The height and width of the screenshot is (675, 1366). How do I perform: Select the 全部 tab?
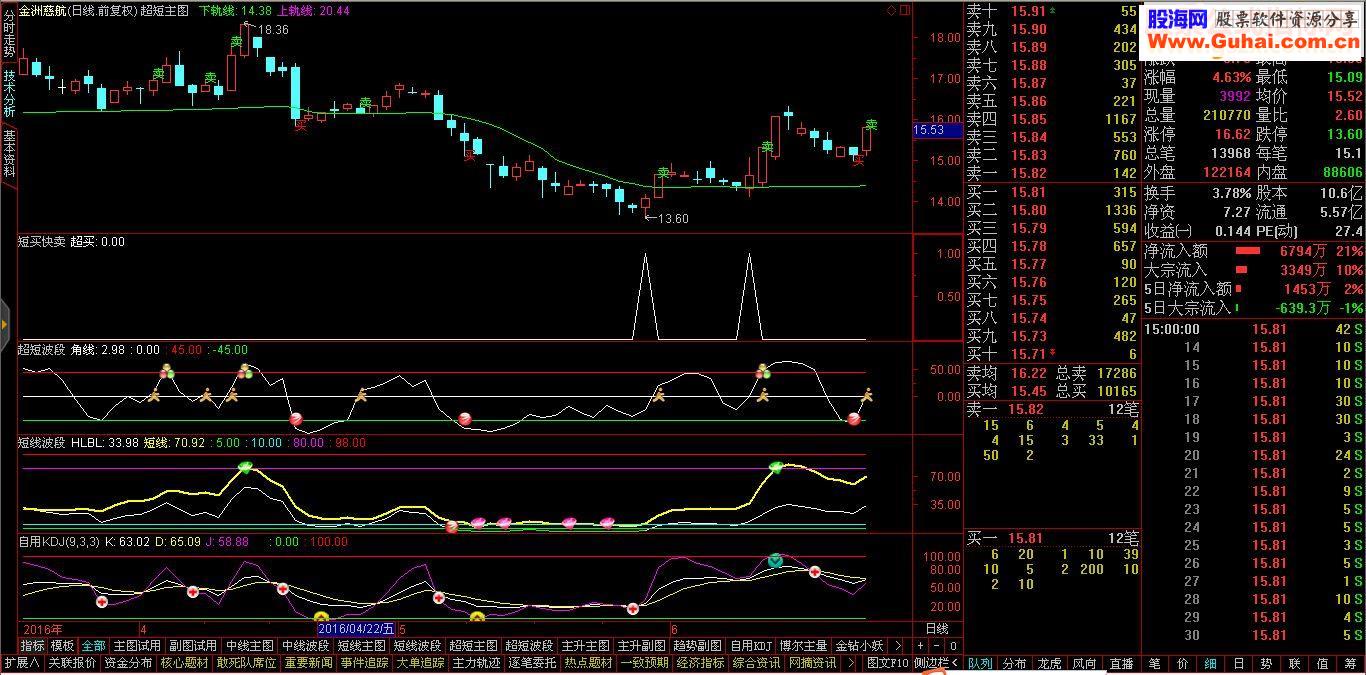point(93,646)
